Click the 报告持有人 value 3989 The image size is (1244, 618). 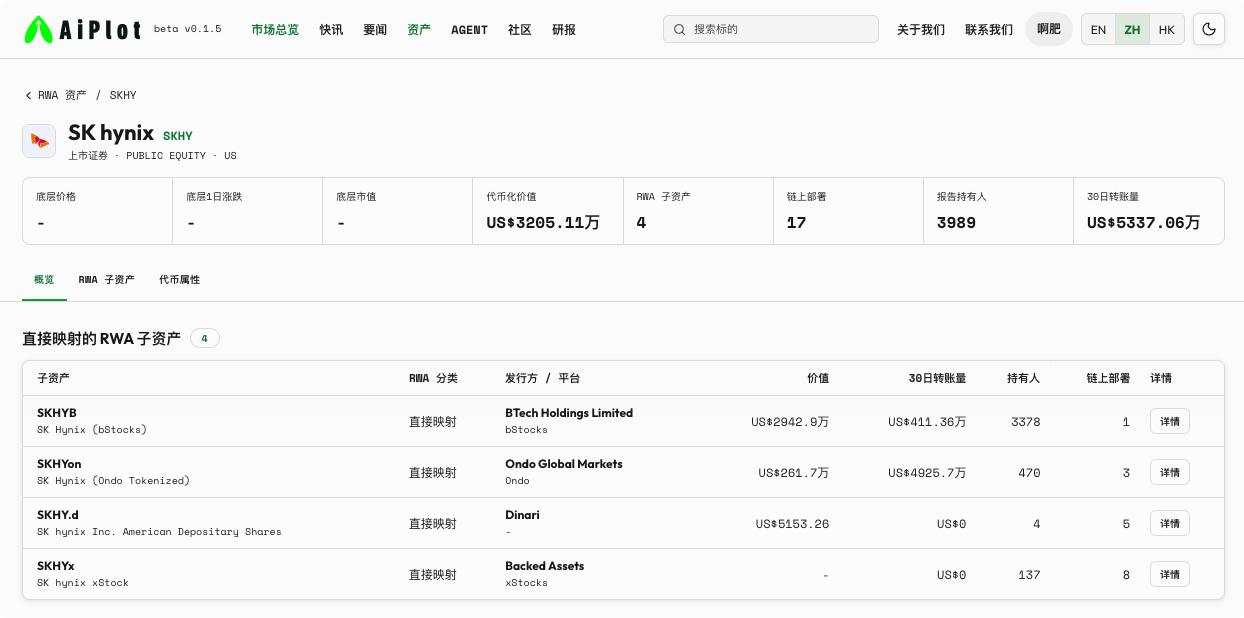click(x=956, y=223)
